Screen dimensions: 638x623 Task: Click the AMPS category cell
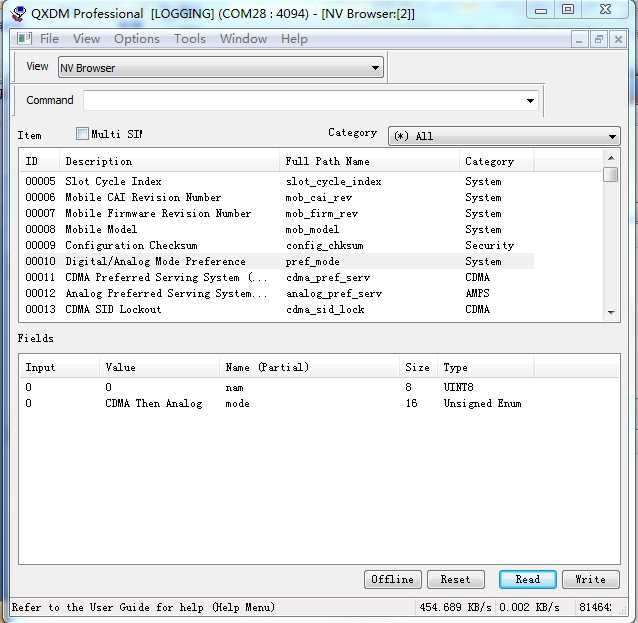(477, 293)
